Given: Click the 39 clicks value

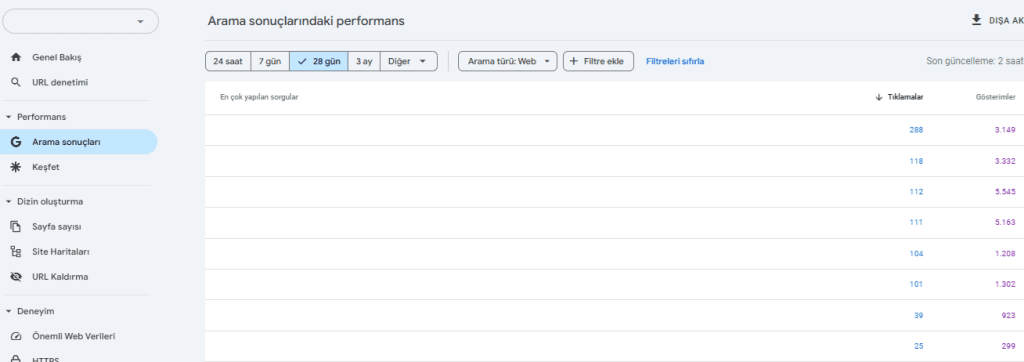Looking at the screenshot, I should 919,316.
